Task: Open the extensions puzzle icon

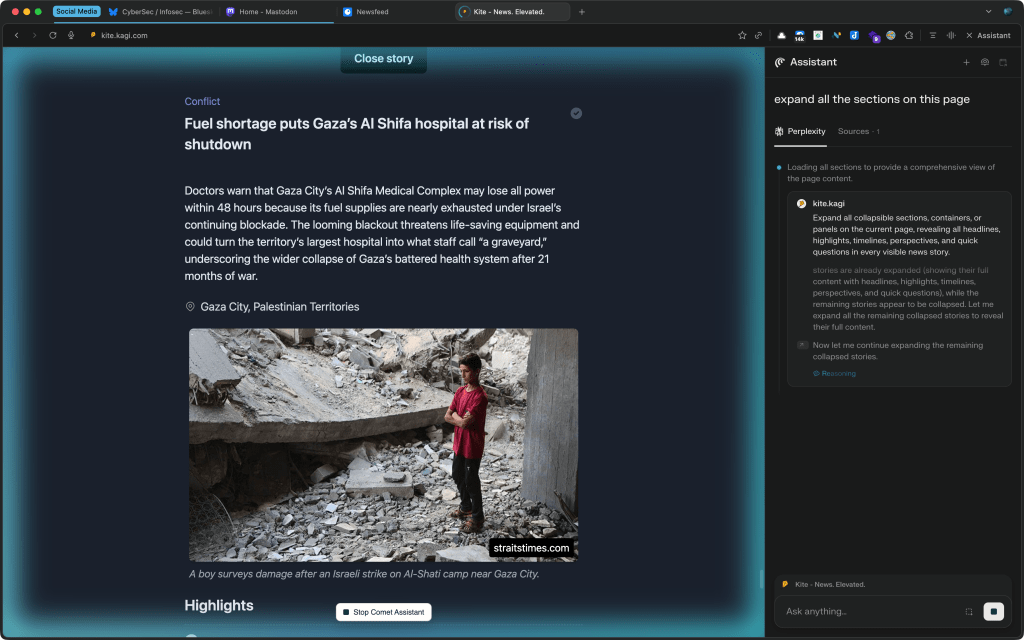Action: pos(908,35)
